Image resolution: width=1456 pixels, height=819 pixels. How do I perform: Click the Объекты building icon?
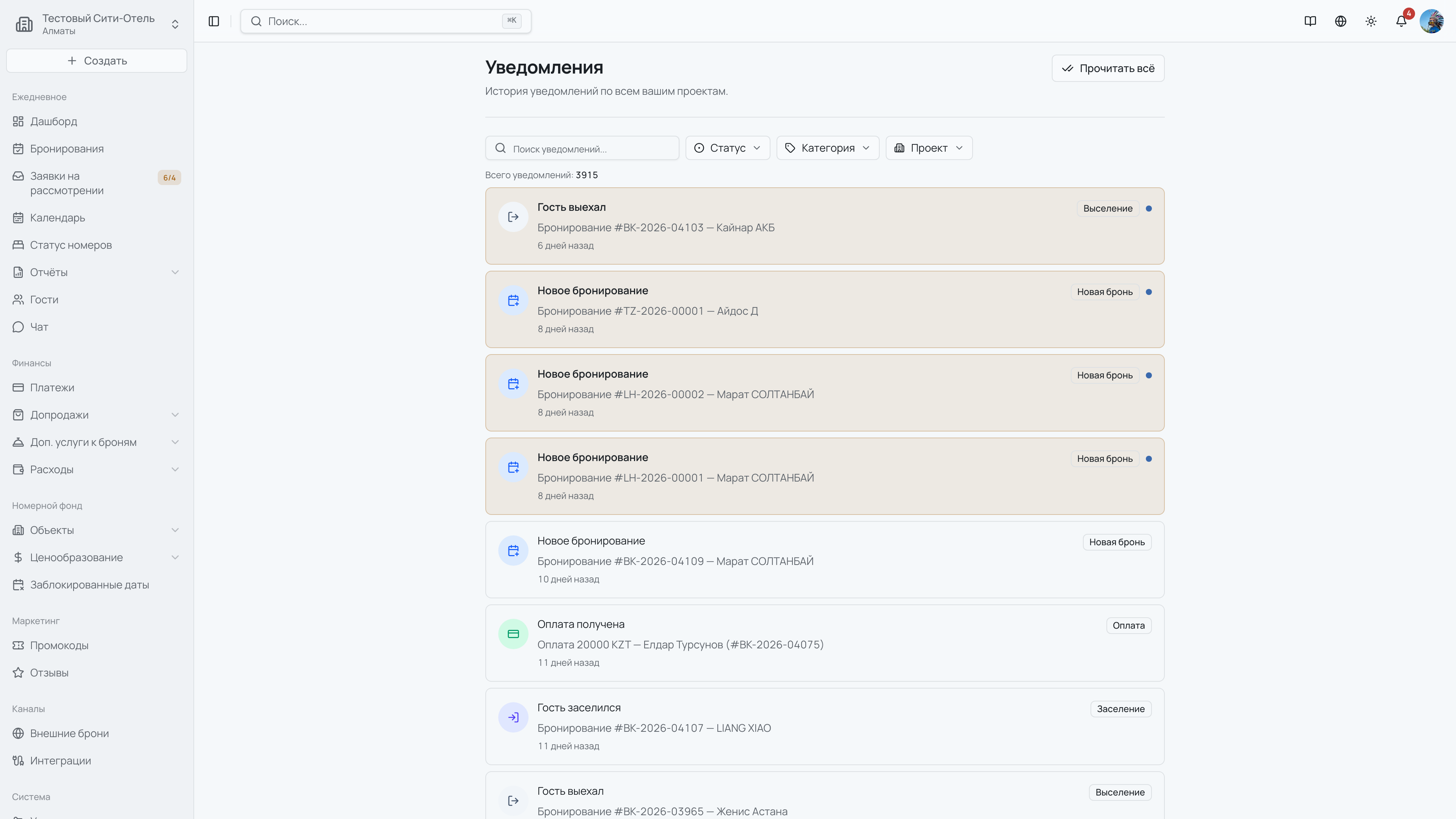(x=18, y=530)
